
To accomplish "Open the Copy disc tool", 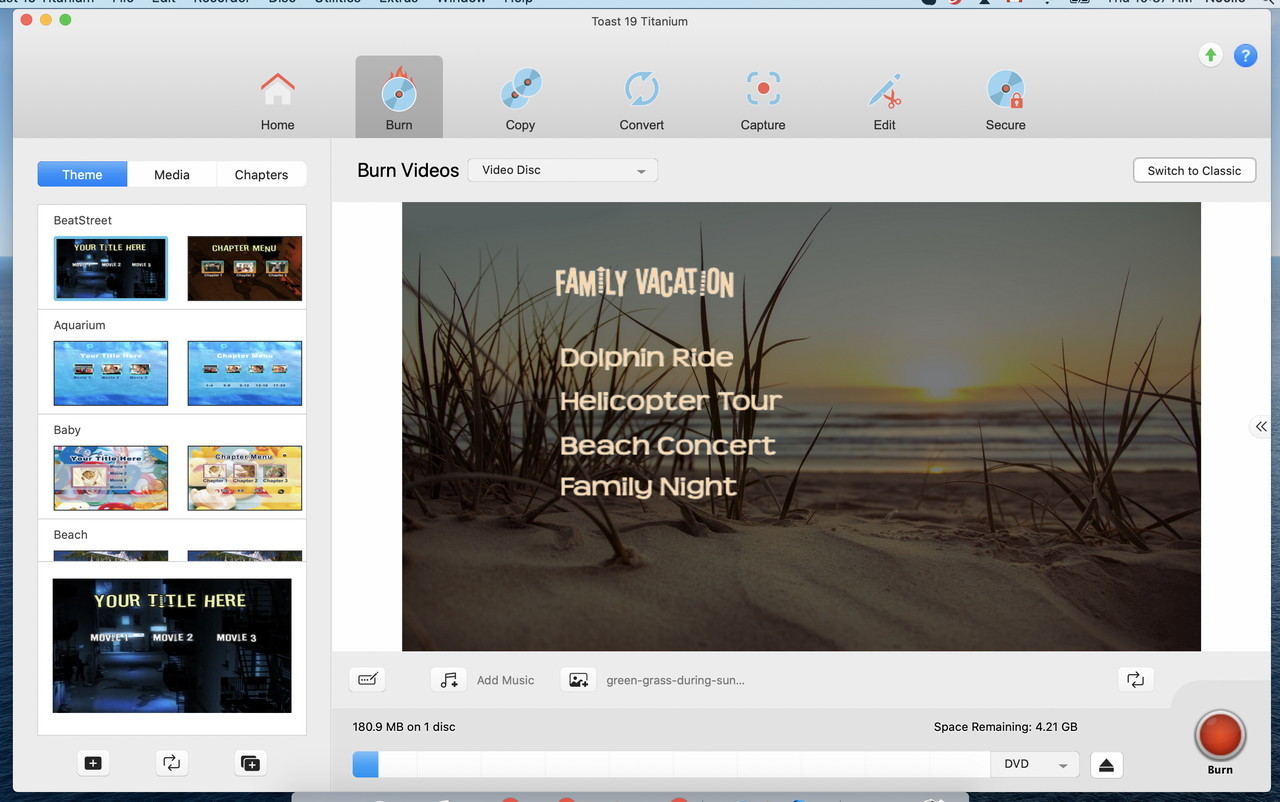I will 520,97.
